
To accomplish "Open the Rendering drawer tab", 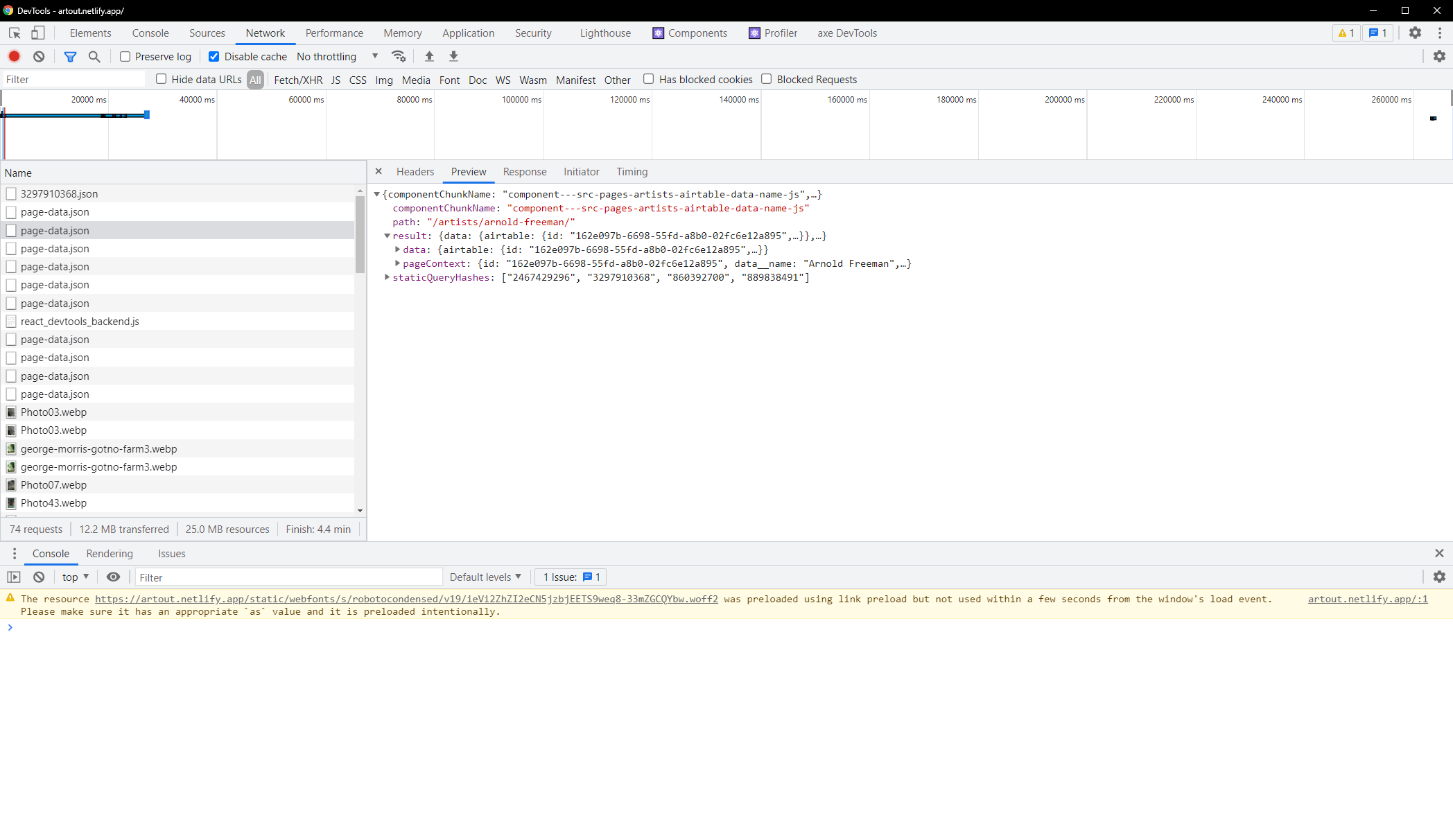I will [110, 553].
